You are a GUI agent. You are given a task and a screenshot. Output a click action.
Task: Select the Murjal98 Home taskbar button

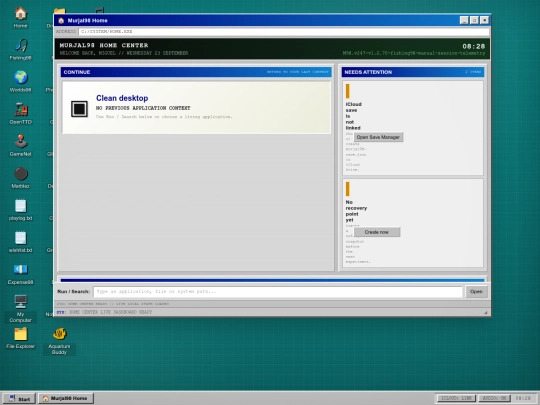tap(66, 398)
